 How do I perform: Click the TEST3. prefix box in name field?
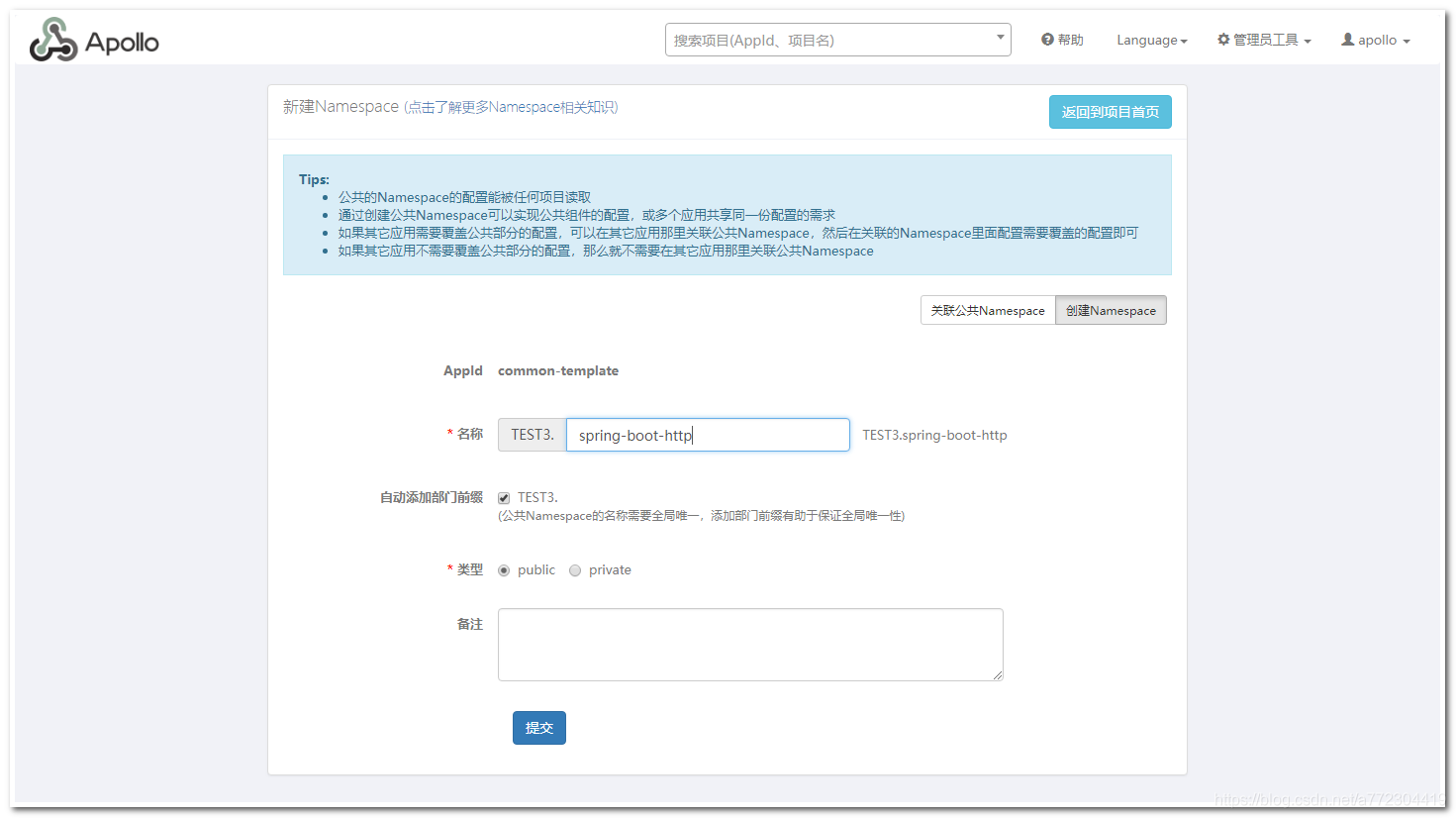click(x=532, y=434)
